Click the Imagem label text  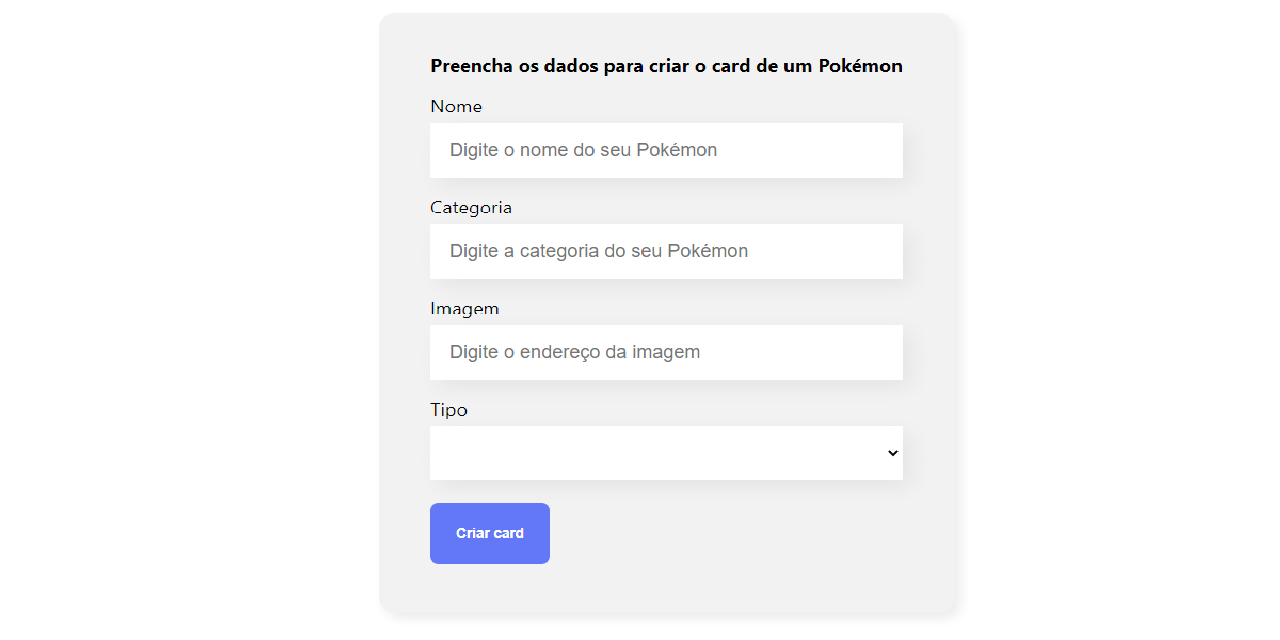pyautogui.click(x=464, y=308)
